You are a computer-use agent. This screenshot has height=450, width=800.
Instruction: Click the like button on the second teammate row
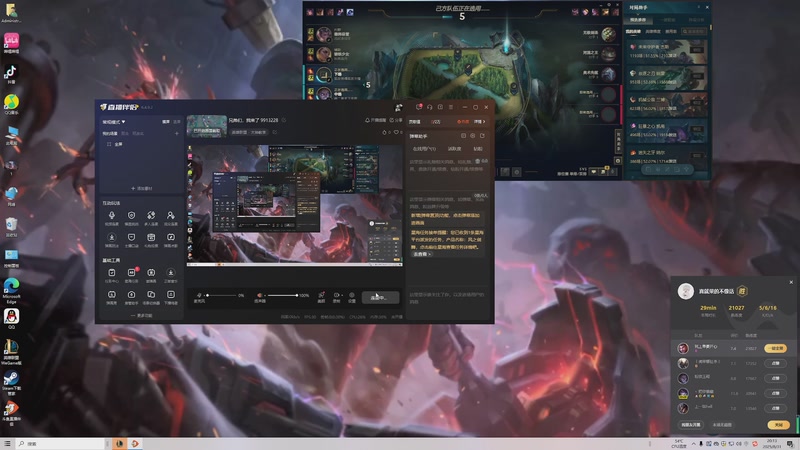tap(775, 363)
